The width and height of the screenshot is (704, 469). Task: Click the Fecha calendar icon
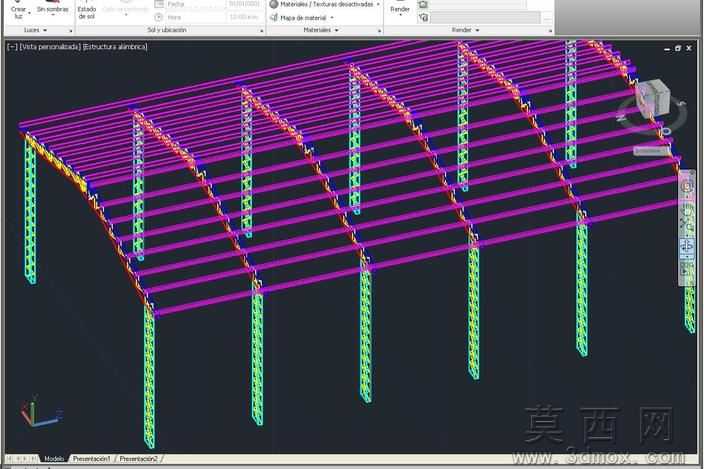[x=159, y=4]
